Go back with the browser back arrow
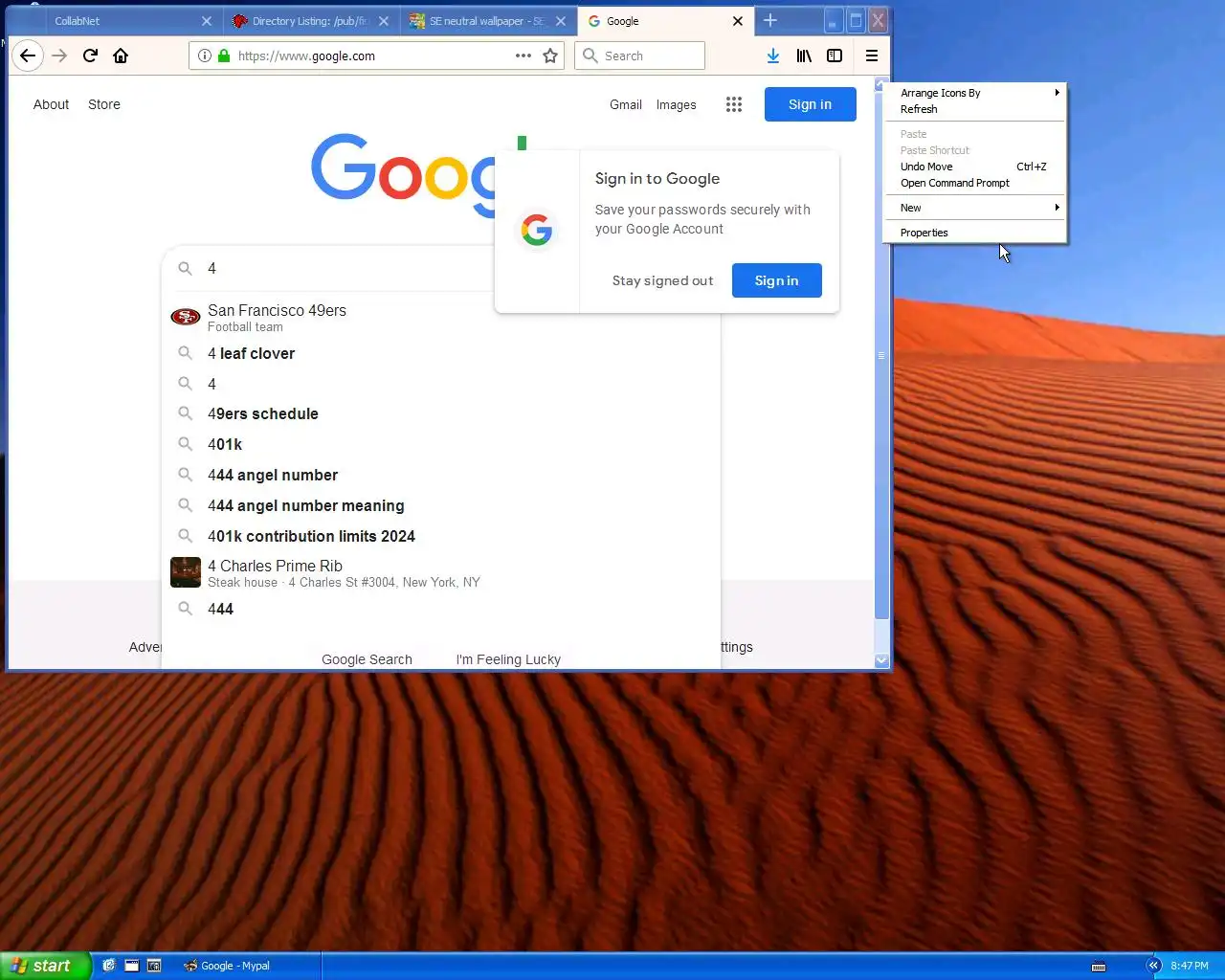1225x980 pixels. 28,56
